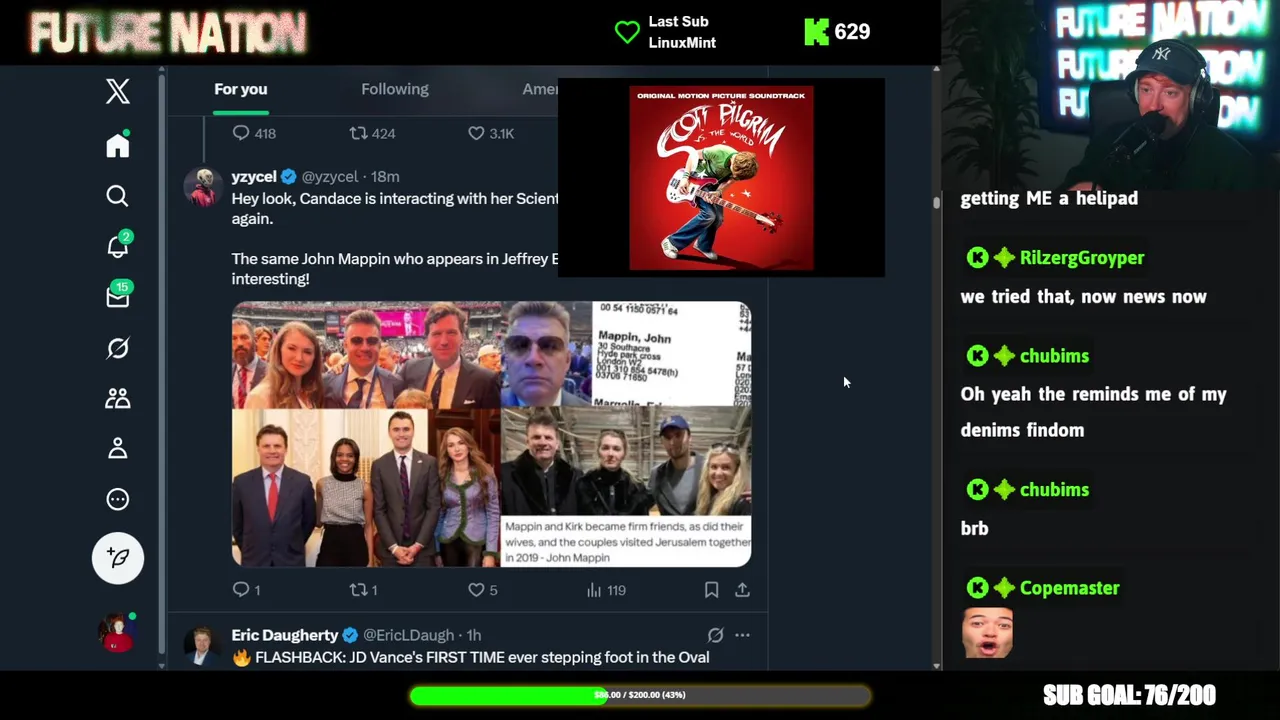Switch to the Following tab
The height and width of the screenshot is (720, 1280).
point(395,89)
